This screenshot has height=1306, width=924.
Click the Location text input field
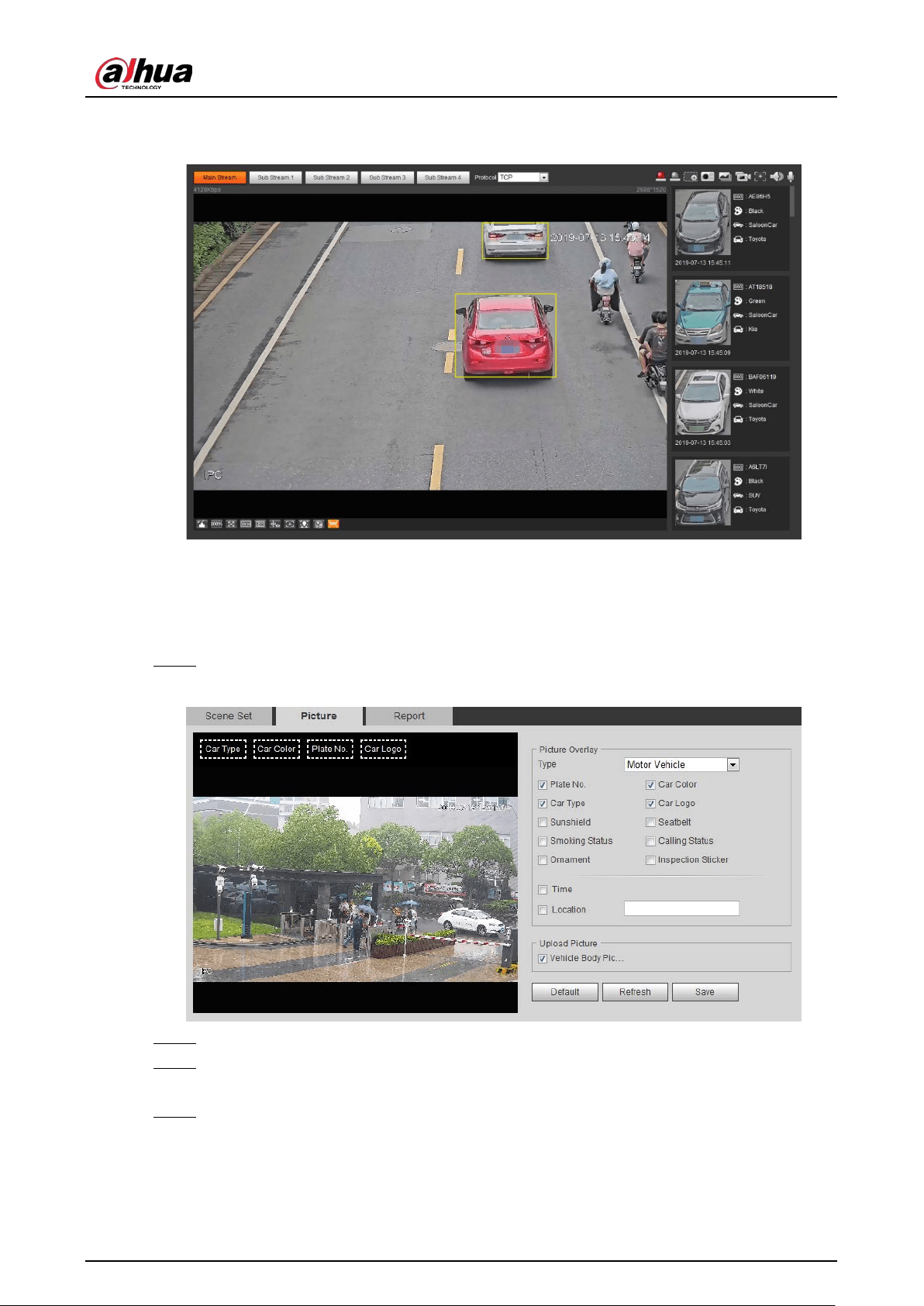[681, 908]
